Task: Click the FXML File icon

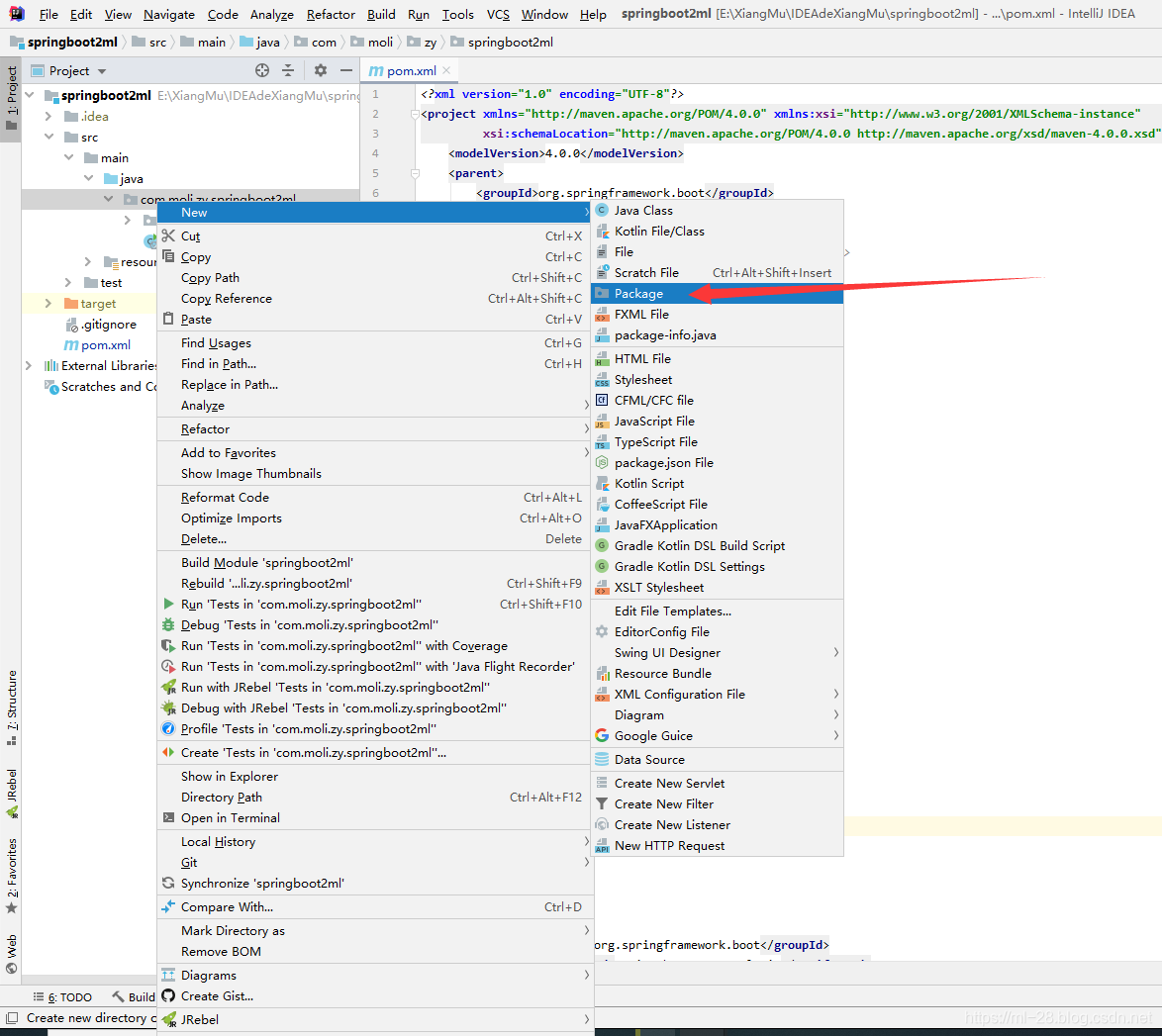Action: point(603,315)
